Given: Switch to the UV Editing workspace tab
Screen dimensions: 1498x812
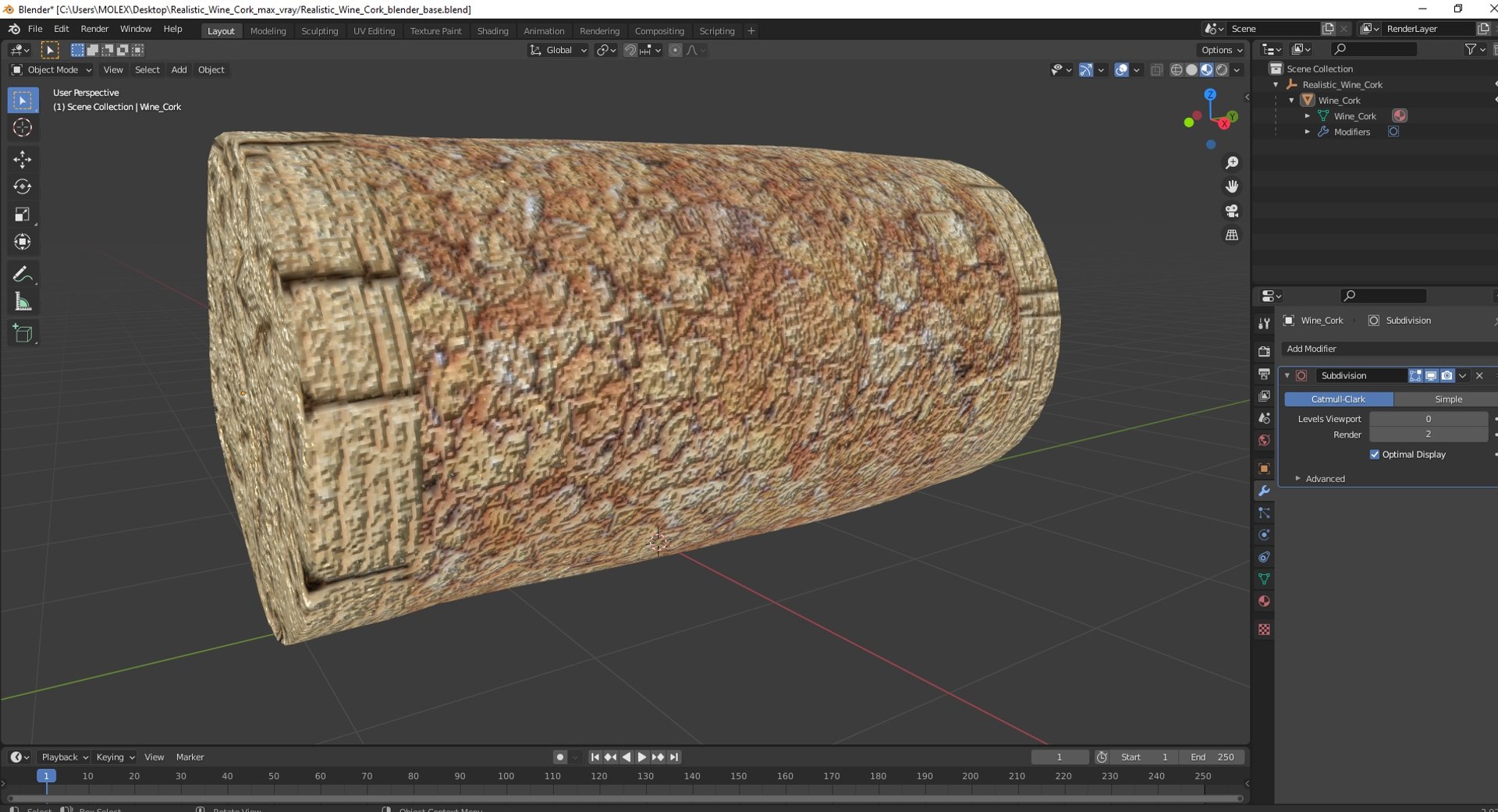Looking at the screenshot, I should coord(374,31).
